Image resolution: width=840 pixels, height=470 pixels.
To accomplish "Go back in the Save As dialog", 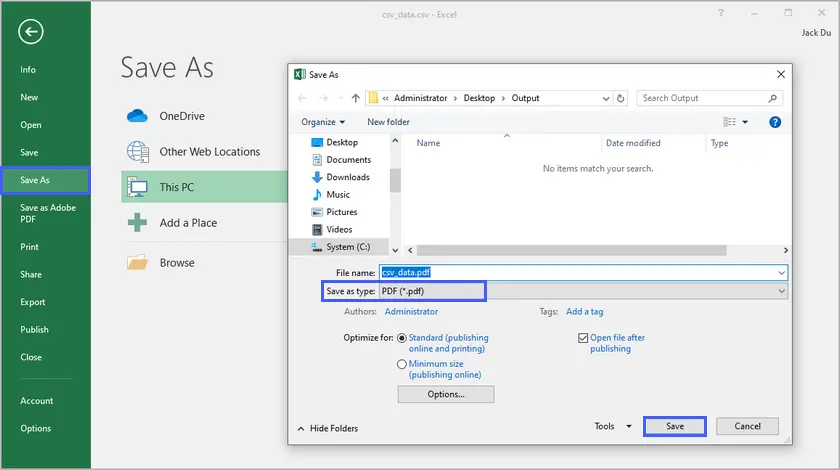I will pyautogui.click(x=302, y=98).
